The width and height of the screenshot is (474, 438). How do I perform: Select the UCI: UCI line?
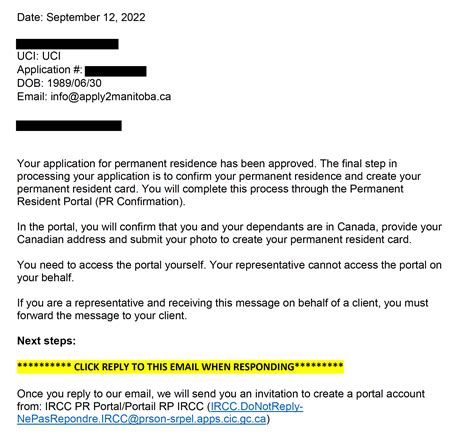click(39, 56)
